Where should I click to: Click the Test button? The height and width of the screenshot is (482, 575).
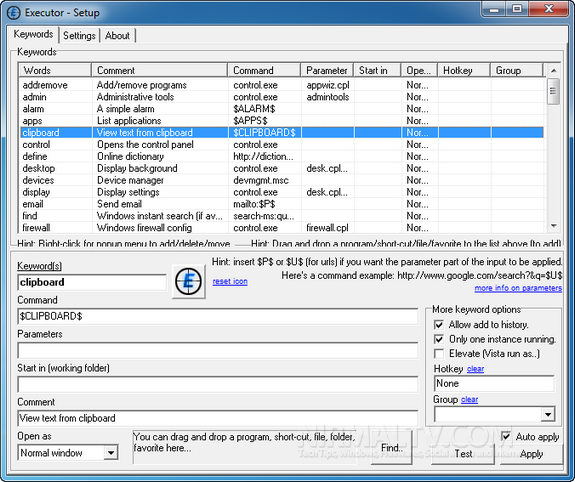(x=463, y=454)
